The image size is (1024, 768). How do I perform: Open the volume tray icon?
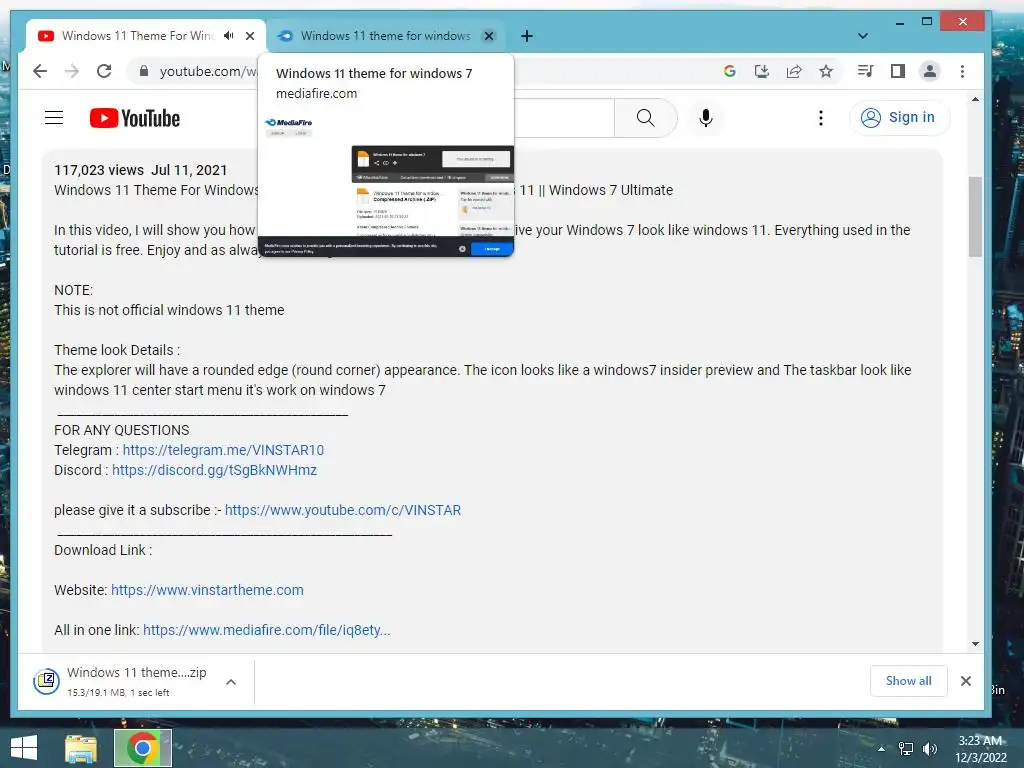(929, 749)
